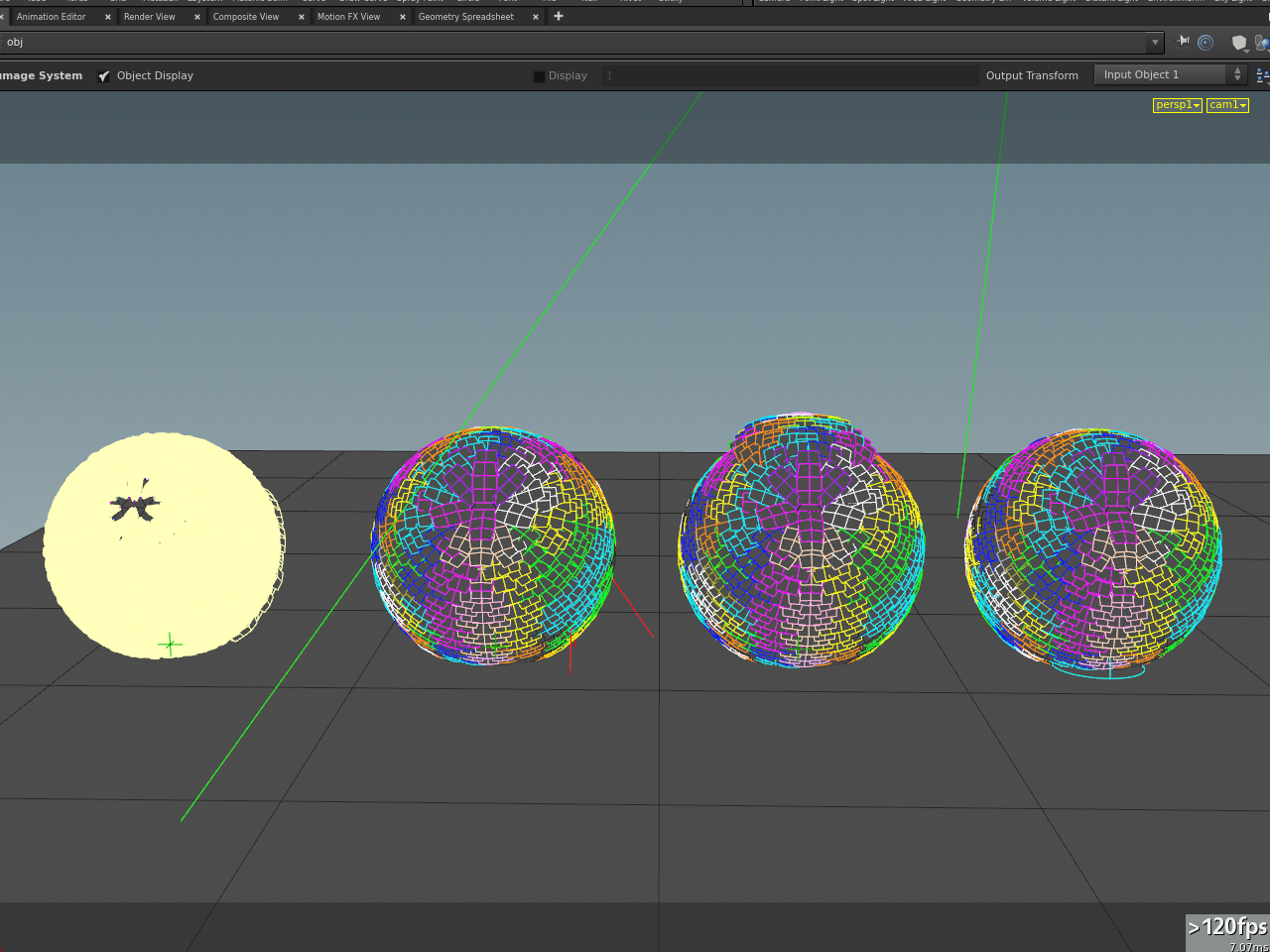Click the bullseye tracking icon in the toolbar
The image size is (1270, 952).
1206,42
